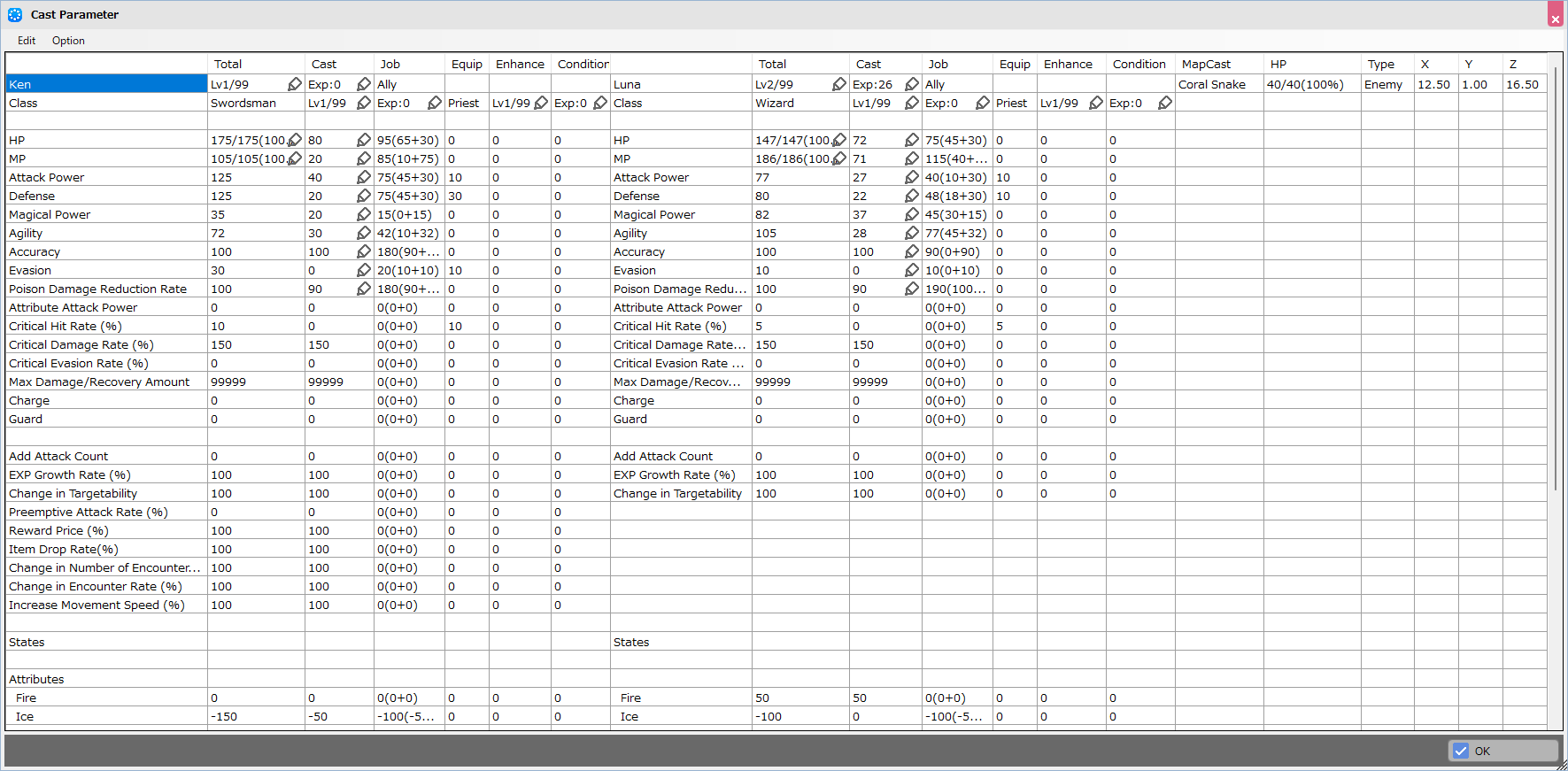
Task: Edit Luna's Agility cast value 28 pencil
Action: coord(912,233)
